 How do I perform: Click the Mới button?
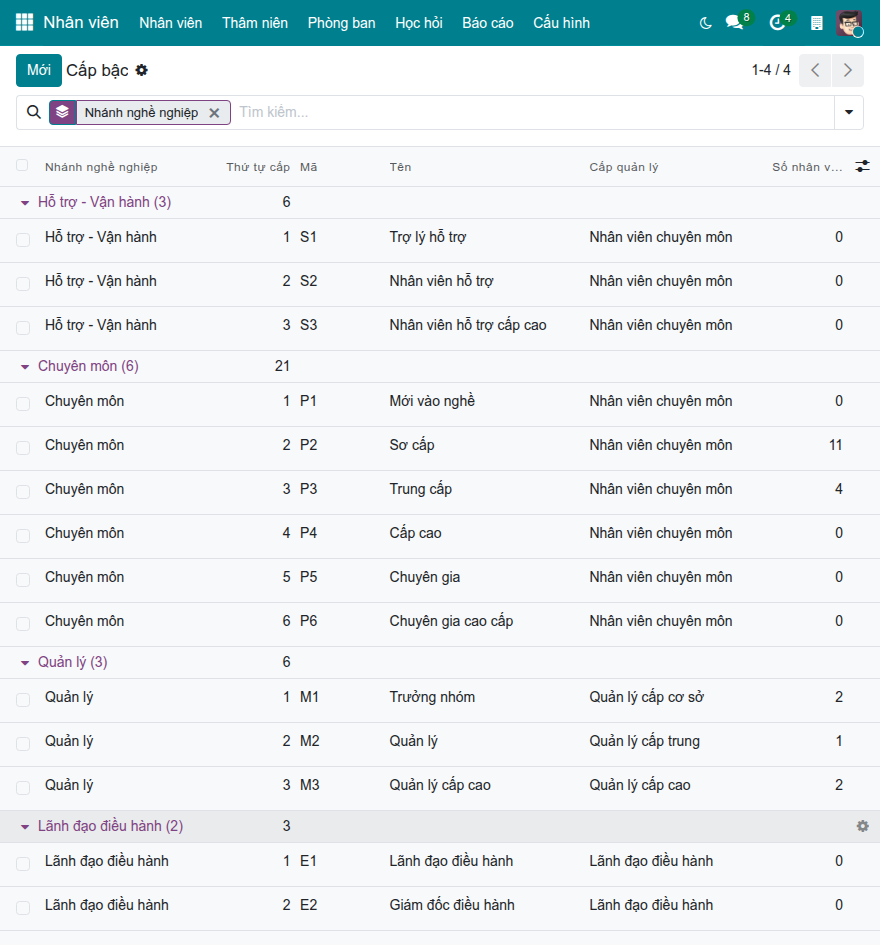[39, 71]
